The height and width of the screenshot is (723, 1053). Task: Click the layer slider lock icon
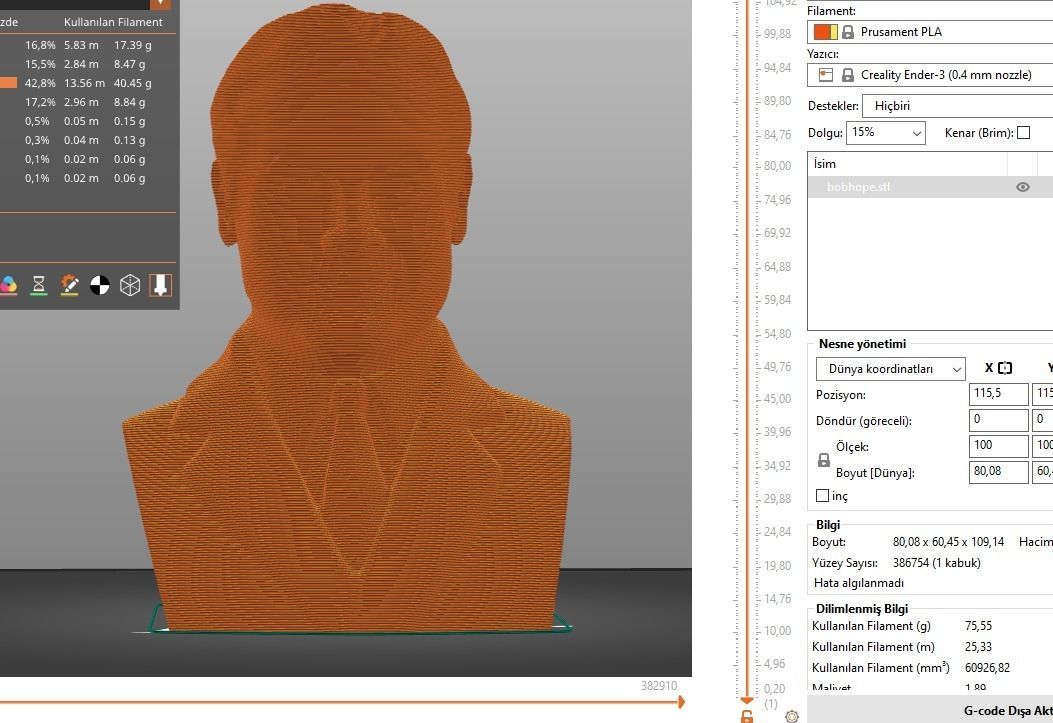tap(746, 716)
